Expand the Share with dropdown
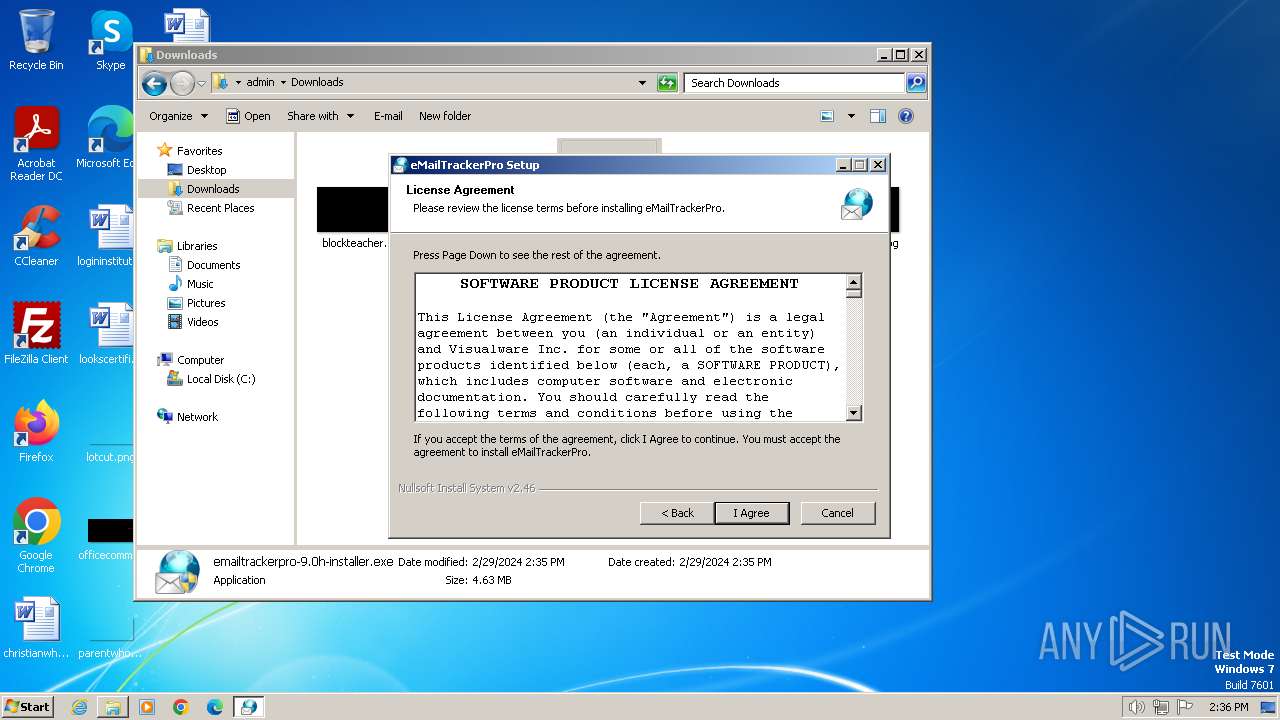The width and height of the screenshot is (1280, 720). (321, 116)
